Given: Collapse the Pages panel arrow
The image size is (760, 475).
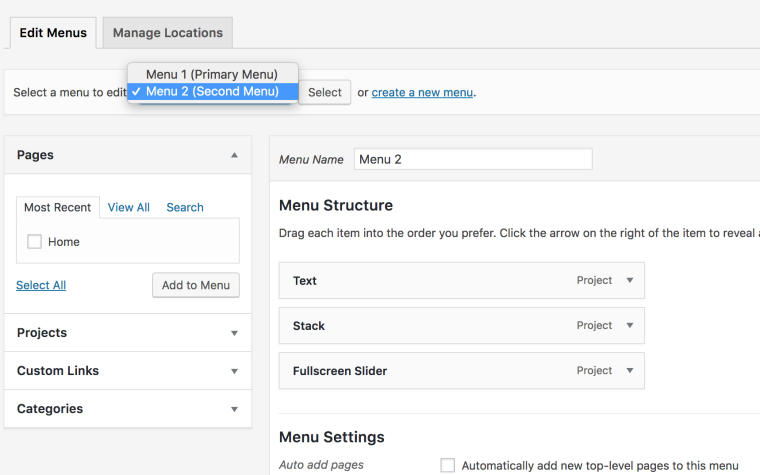Looking at the screenshot, I should coord(234,155).
